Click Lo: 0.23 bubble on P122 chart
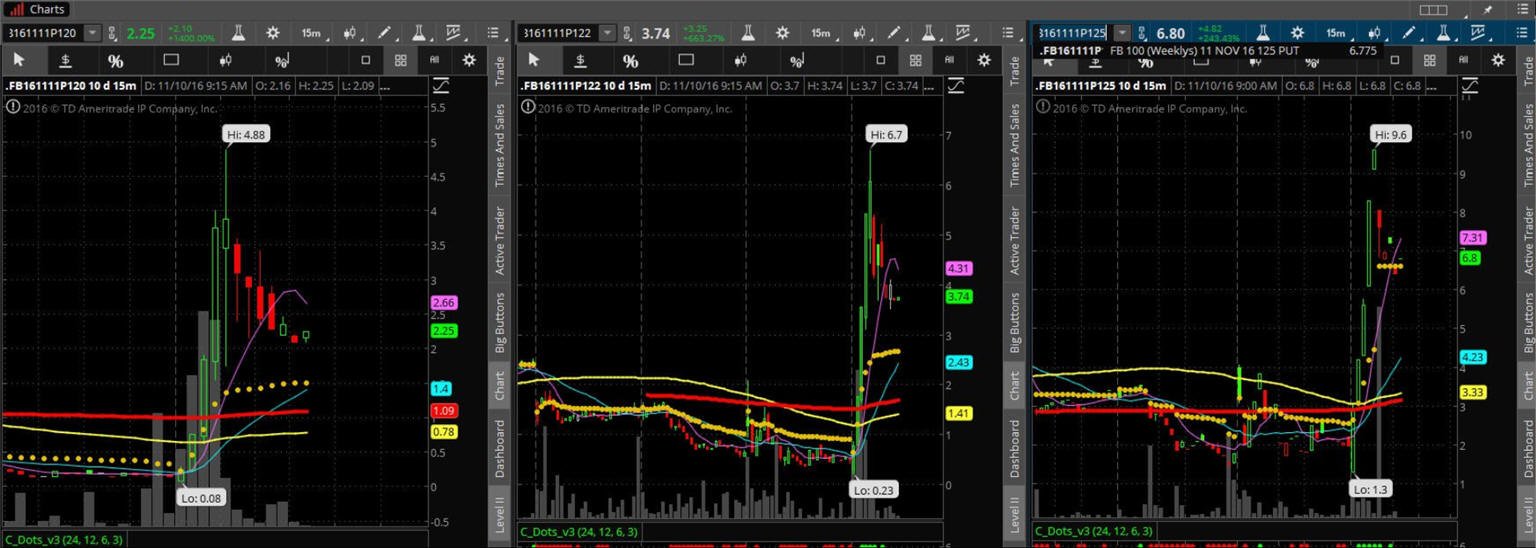Viewport: 1536px width, 548px height. tap(872, 490)
